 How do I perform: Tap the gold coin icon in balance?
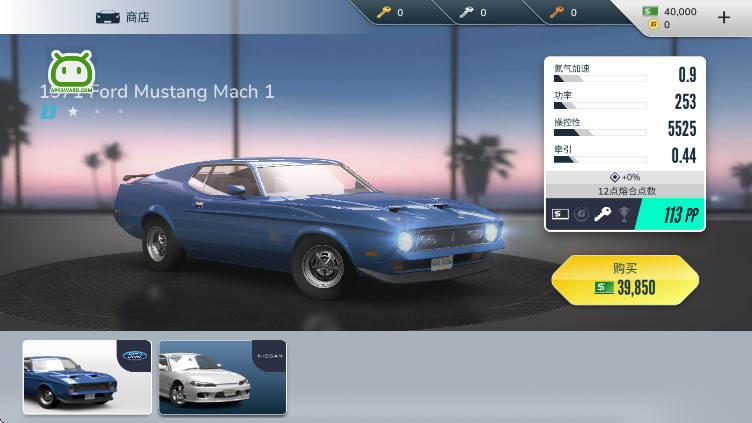click(652, 25)
